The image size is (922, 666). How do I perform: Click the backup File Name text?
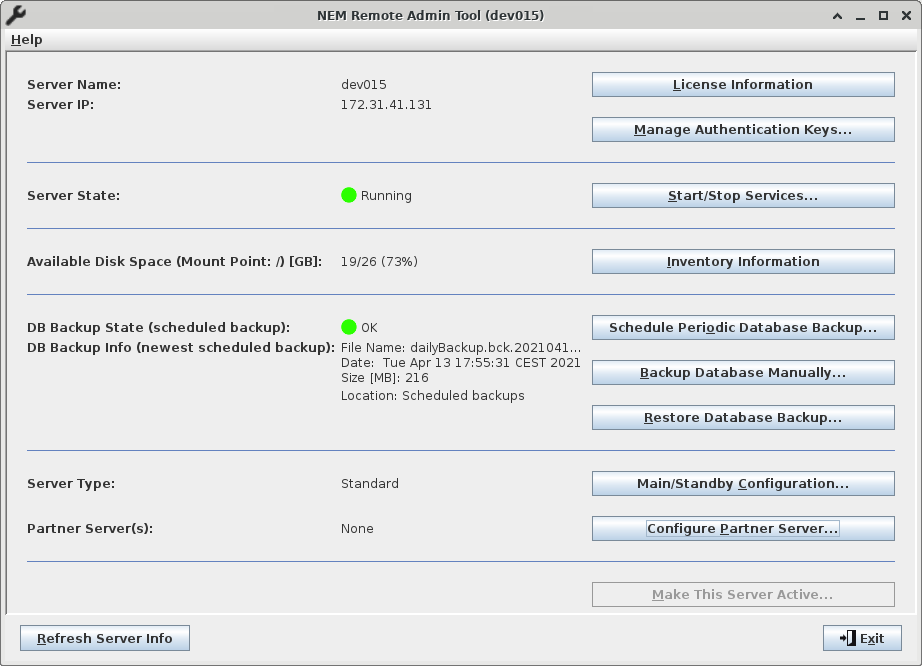pyautogui.click(x=460, y=346)
